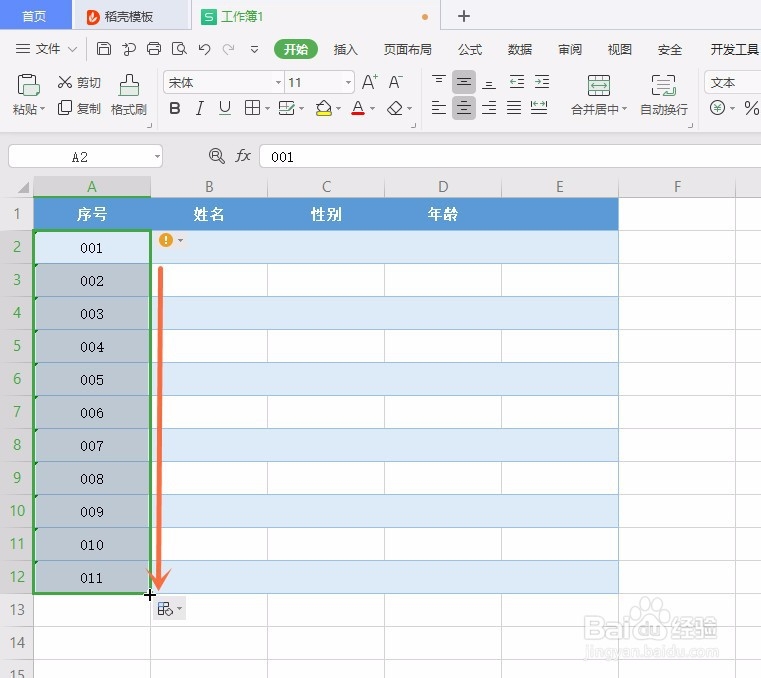Click the cell Borders icon

252,108
